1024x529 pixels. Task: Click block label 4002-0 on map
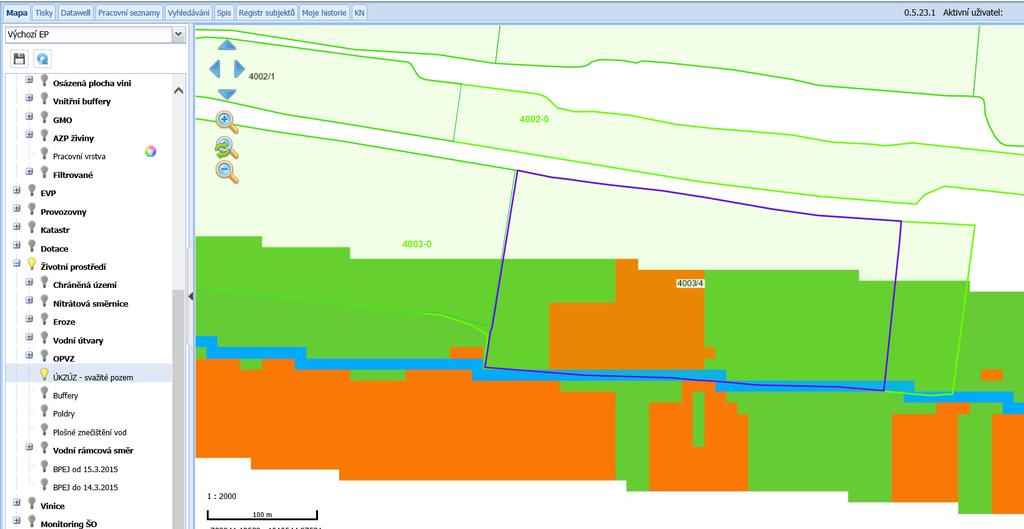(x=534, y=119)
